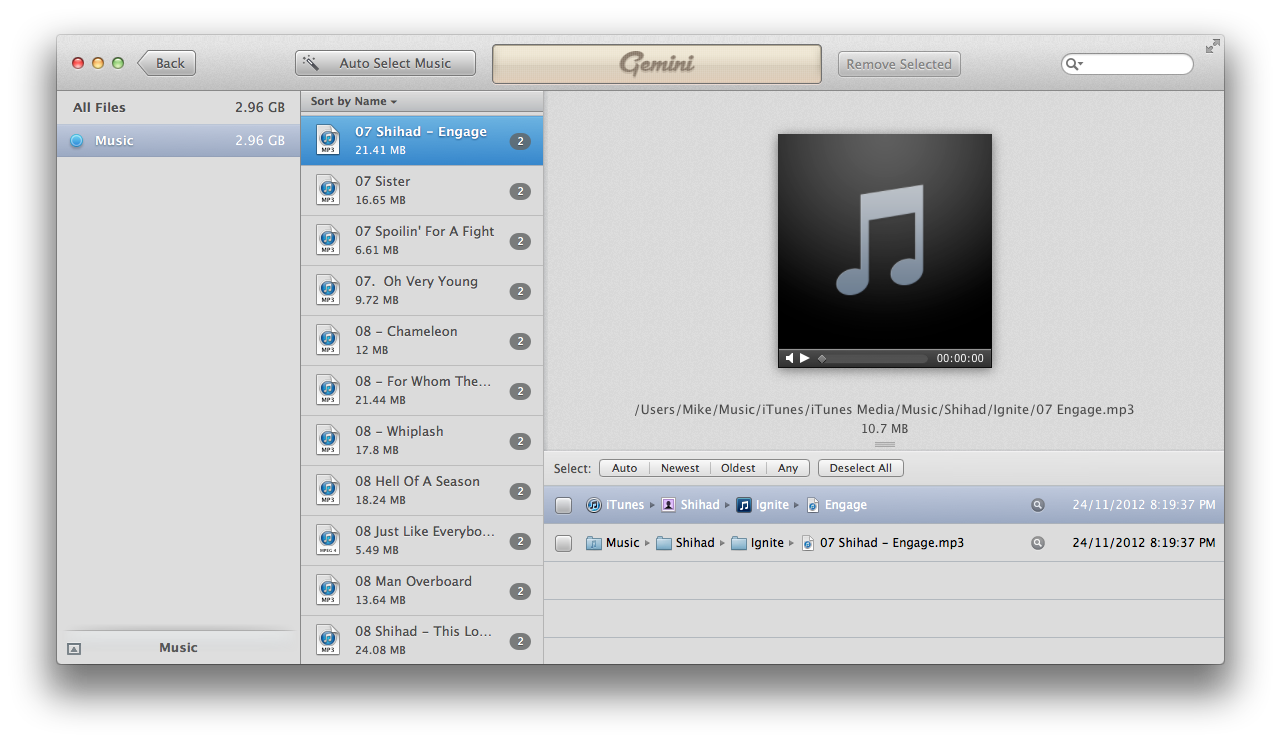
Task: Mute the audio preview speaker icon
Action: point(789,358)
